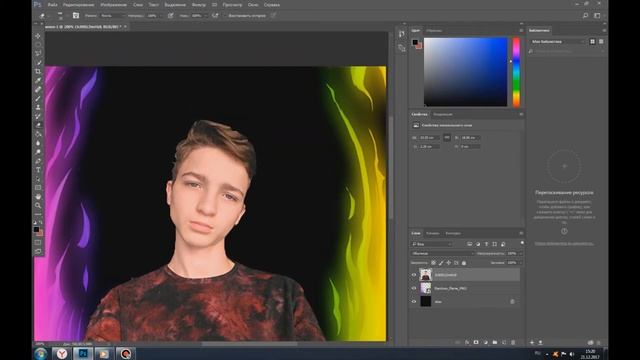Image resolution: width=640 pixels, height=360 pixels.
Task: Click the library link below the drop area
Action: tap(564, 243)
